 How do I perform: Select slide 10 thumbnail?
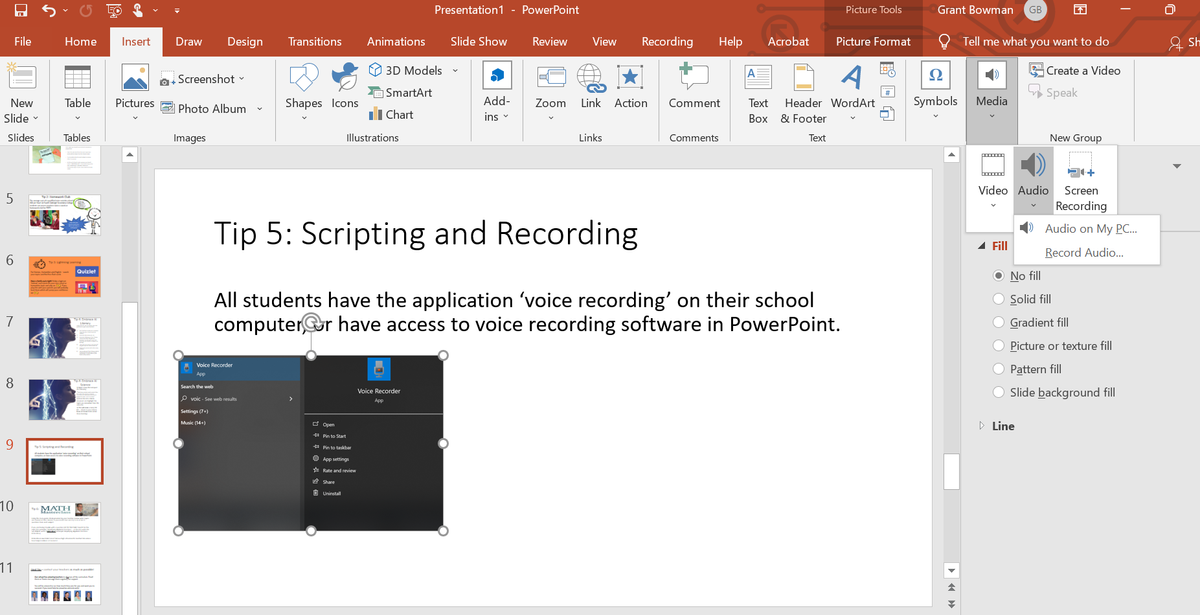point(65,524)
